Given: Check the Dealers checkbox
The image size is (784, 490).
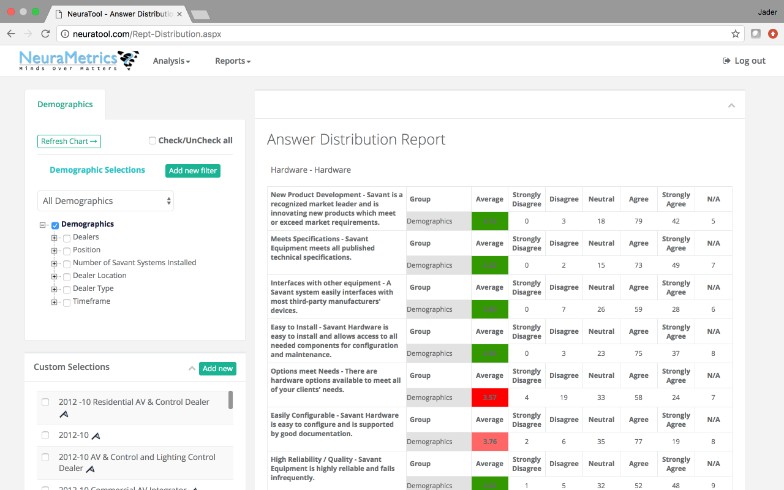Looking at the screenshot, I should click(x=66, y=238).
